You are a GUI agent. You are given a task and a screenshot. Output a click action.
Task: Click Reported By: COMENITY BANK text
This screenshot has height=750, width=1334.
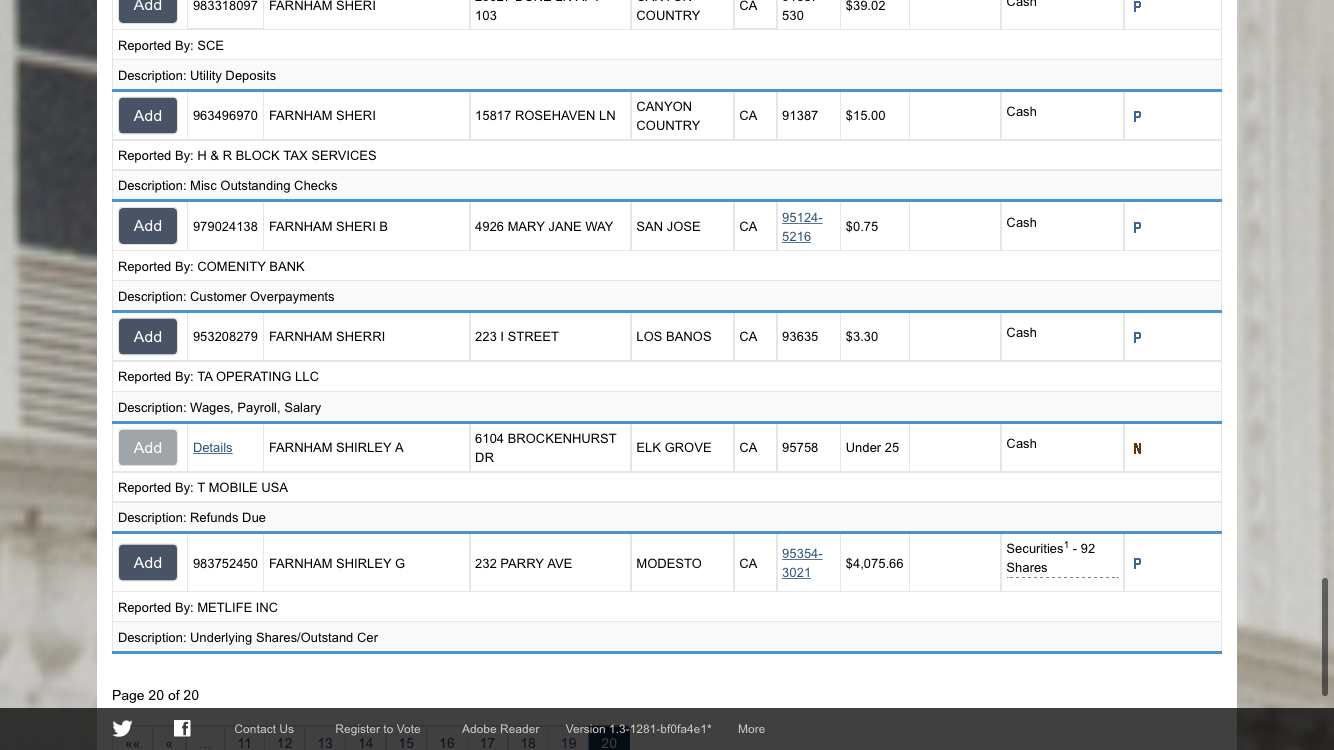(x=211, y=267)
